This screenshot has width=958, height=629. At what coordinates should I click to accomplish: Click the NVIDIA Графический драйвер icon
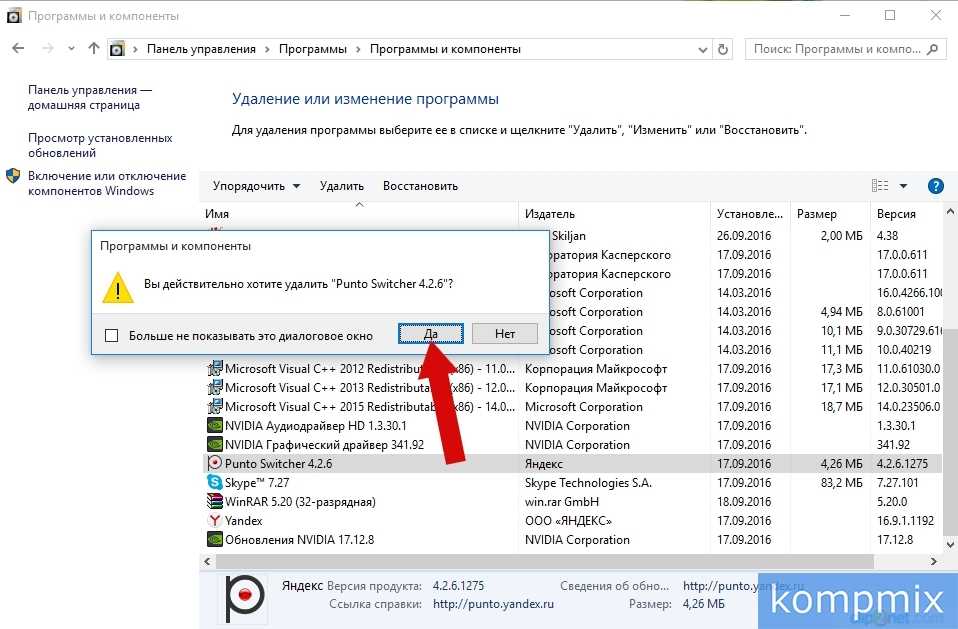214,444
